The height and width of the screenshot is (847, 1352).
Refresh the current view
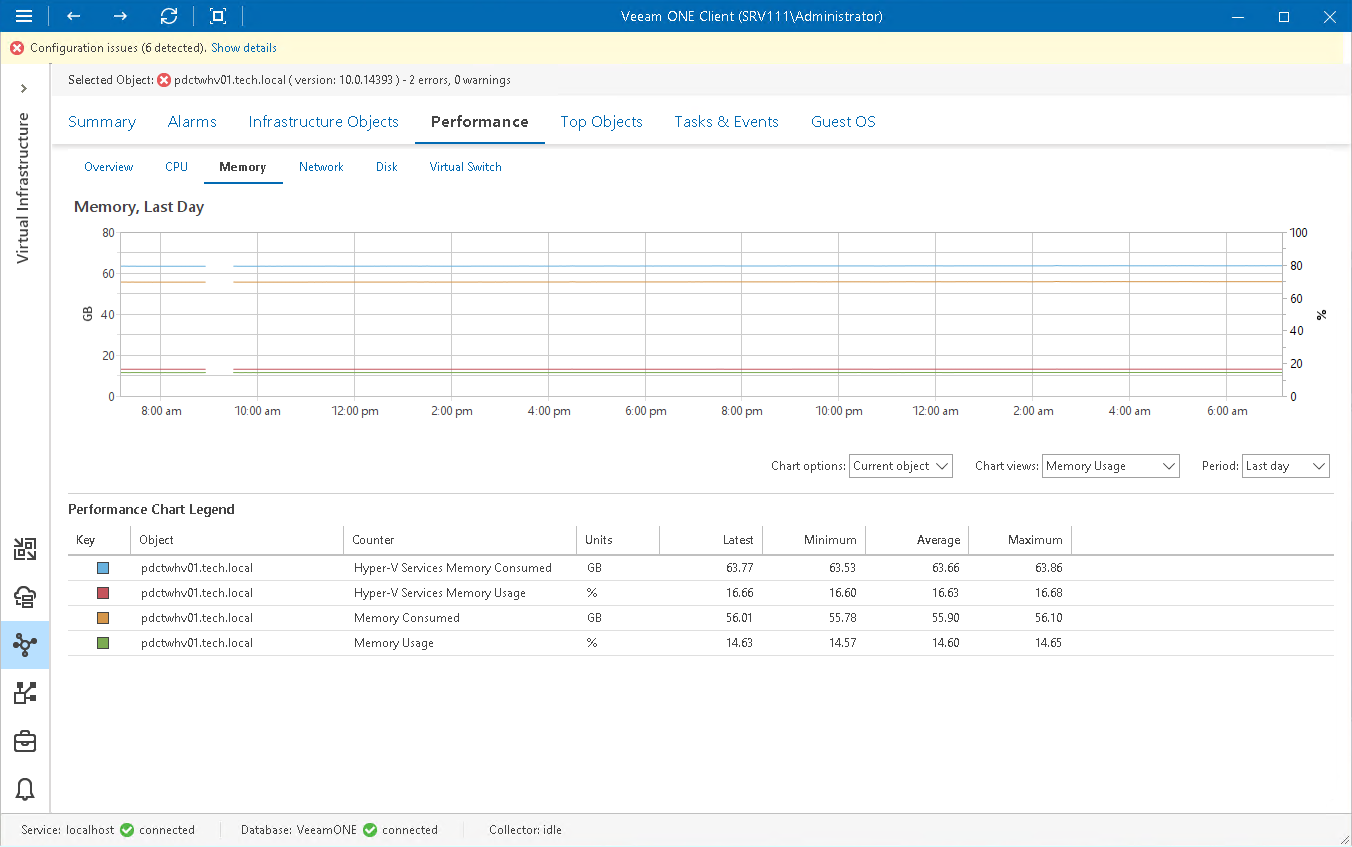coord(168,16)
